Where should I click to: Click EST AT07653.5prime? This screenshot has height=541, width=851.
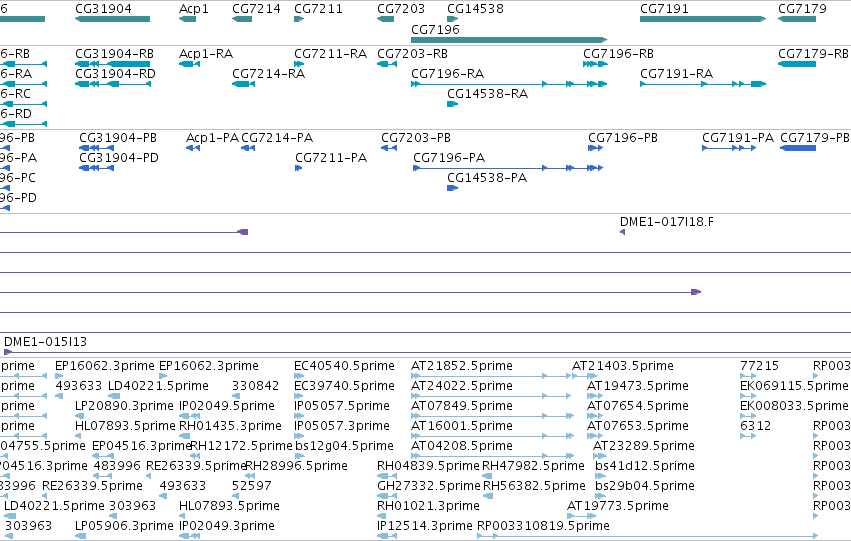(638, 425)
